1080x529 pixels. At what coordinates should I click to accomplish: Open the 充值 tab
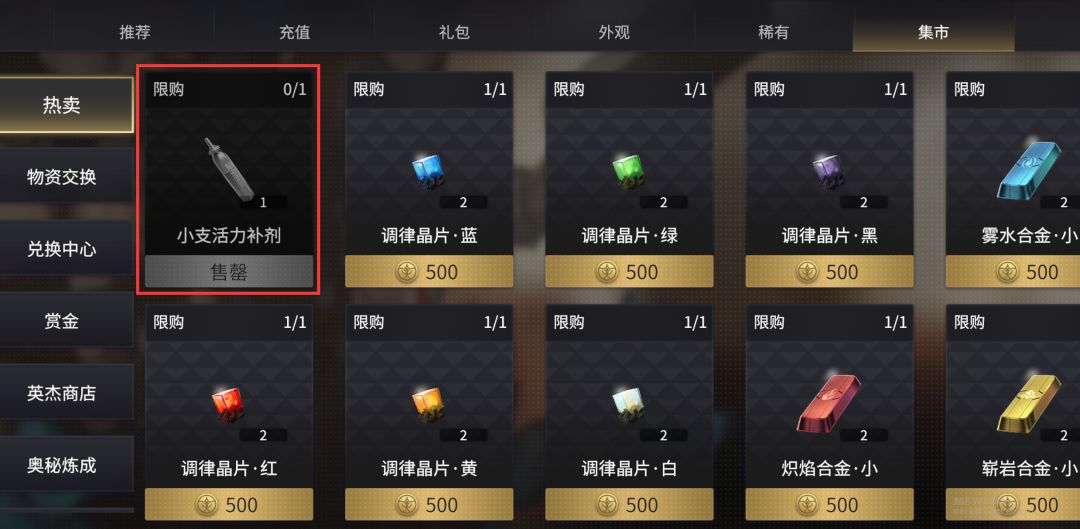pos(295,32)
